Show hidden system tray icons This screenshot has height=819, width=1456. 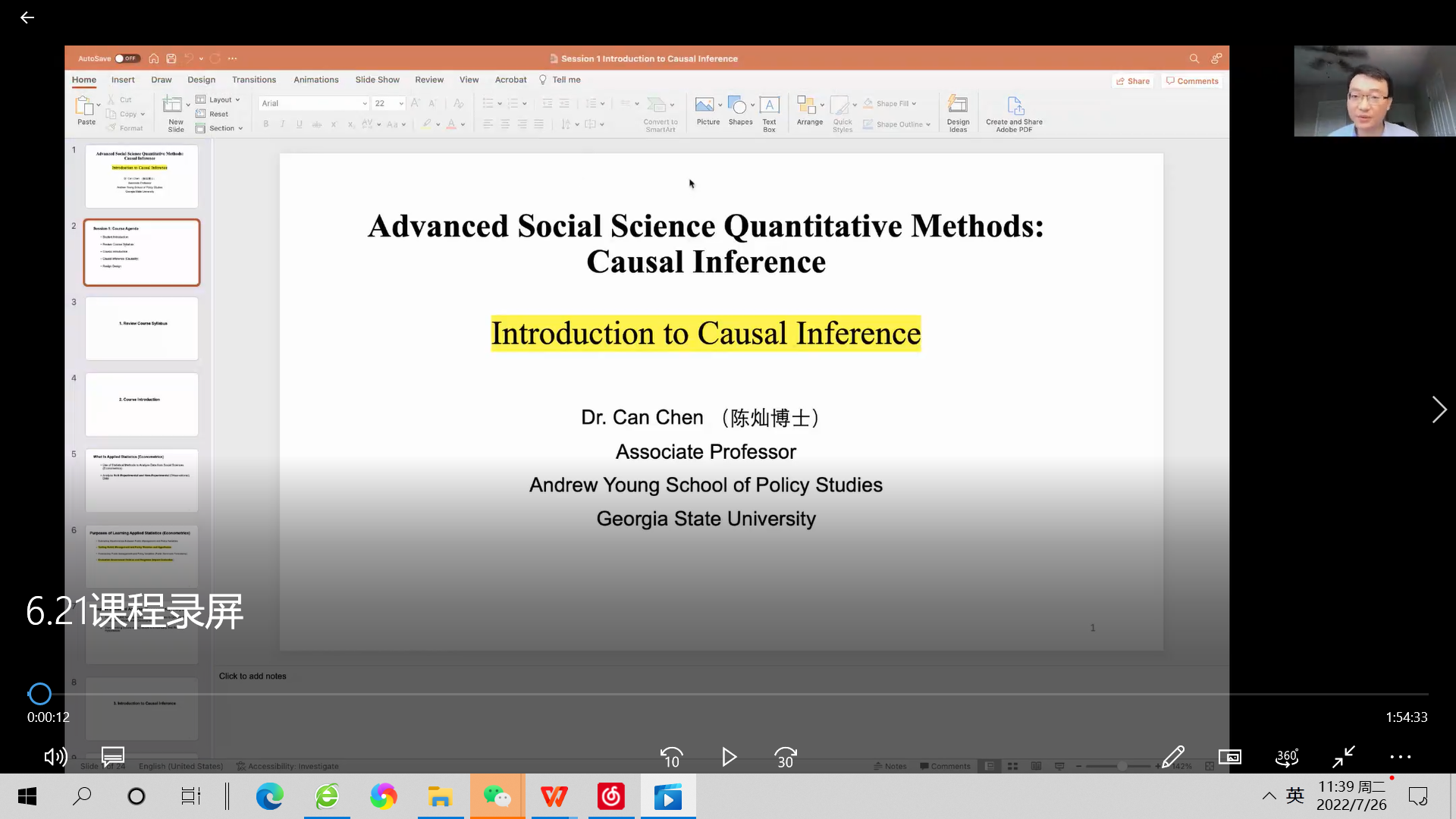[x=1269, y=795]
